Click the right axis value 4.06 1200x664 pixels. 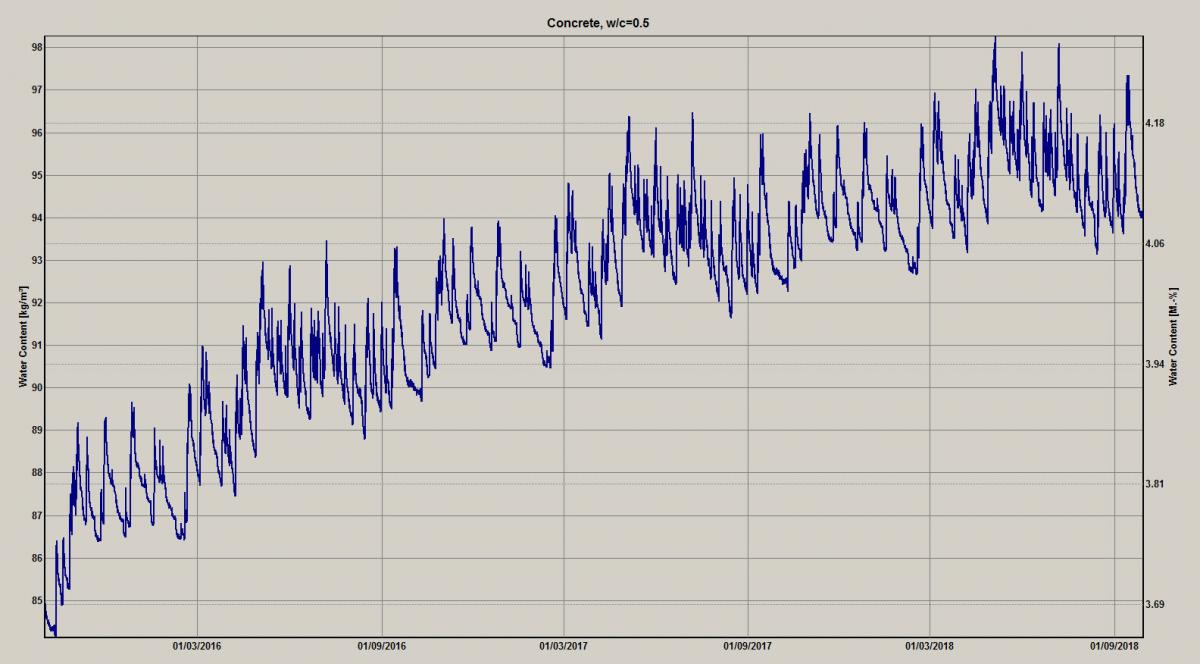click(x=1157, y=243)
